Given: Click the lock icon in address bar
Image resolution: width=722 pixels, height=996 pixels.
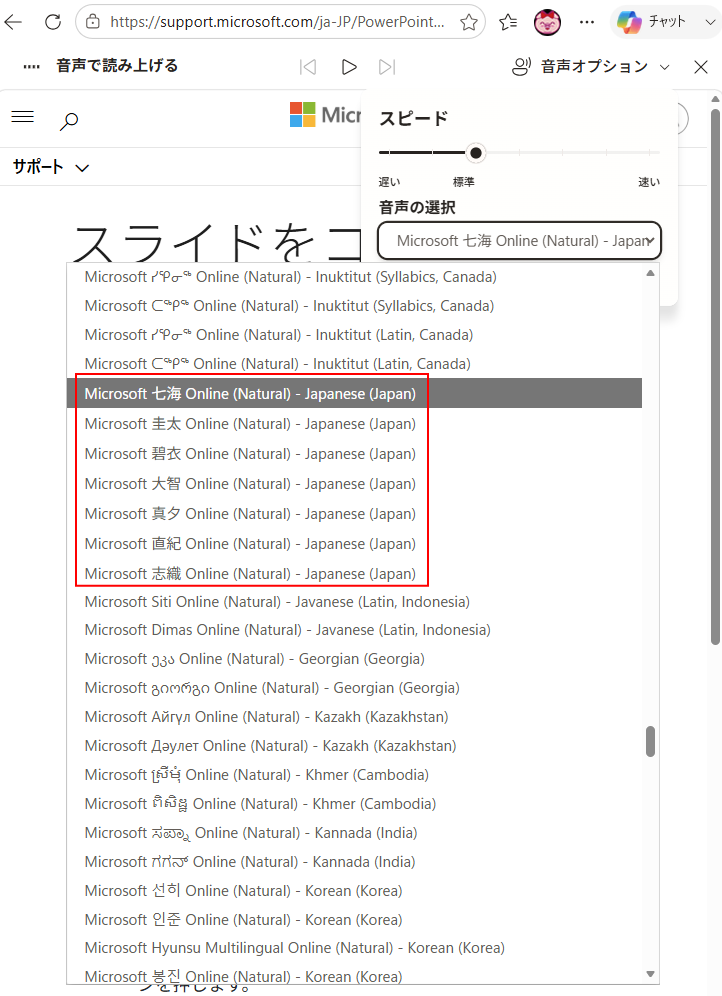Looking at the screenshot, I should pyautogui.click(x=93, y=22).
